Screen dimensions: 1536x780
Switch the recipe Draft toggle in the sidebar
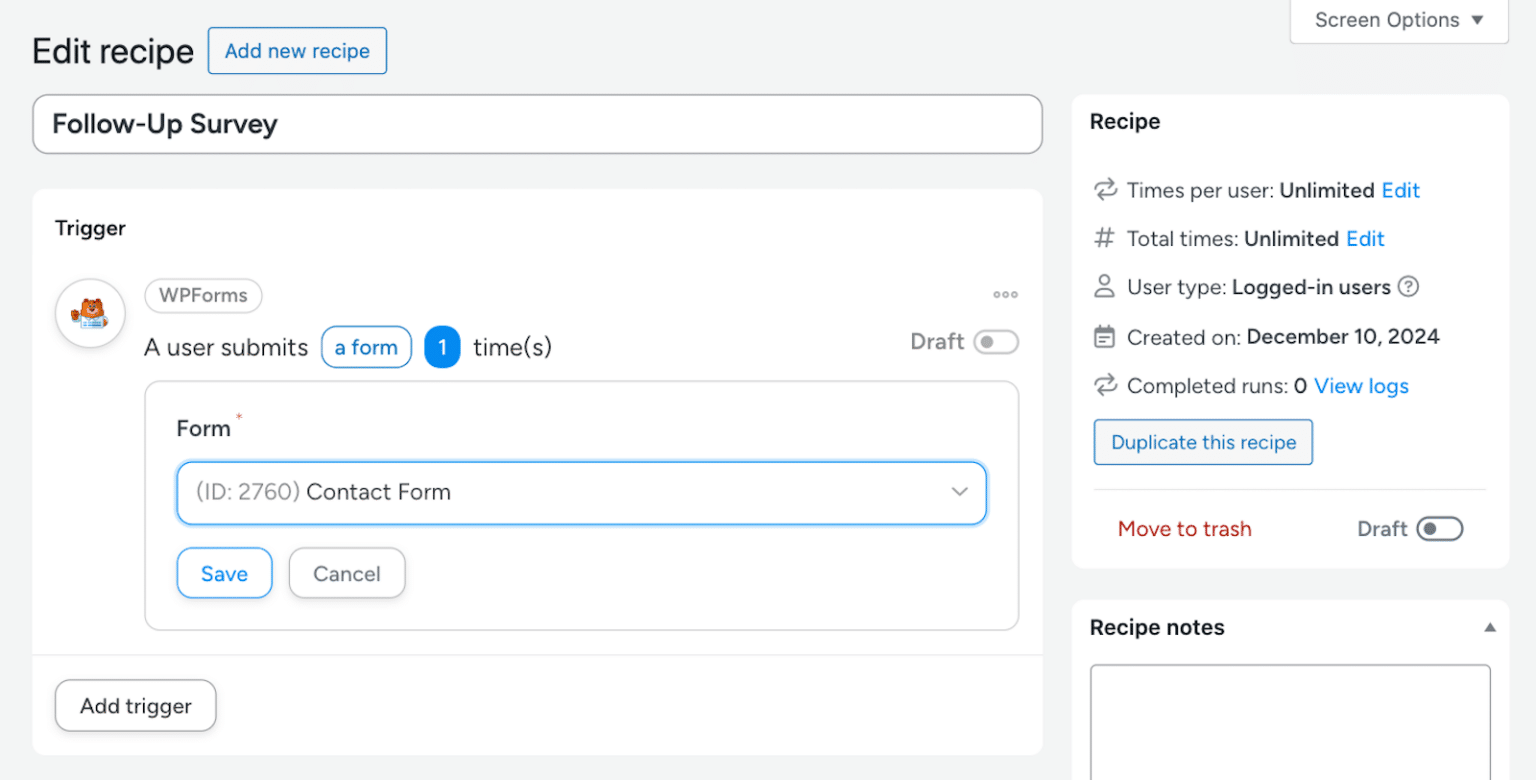pyautogui.click(x=1440, y=529)
